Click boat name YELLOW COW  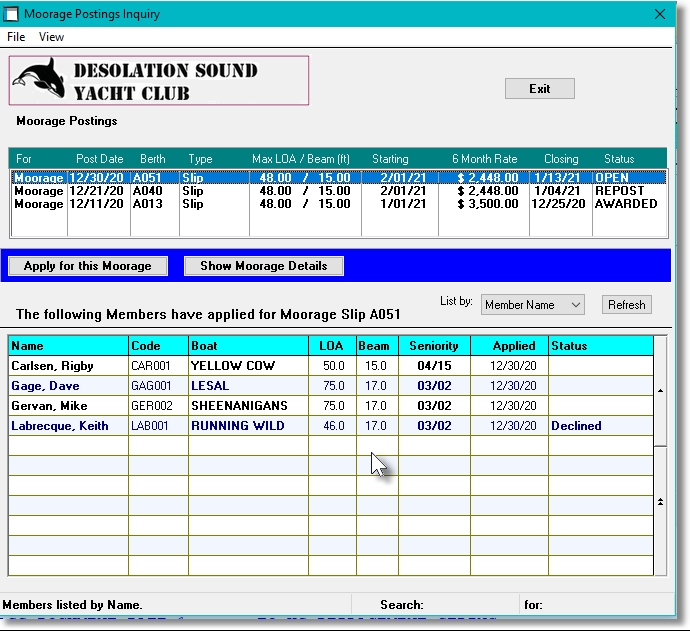point(233,366)
